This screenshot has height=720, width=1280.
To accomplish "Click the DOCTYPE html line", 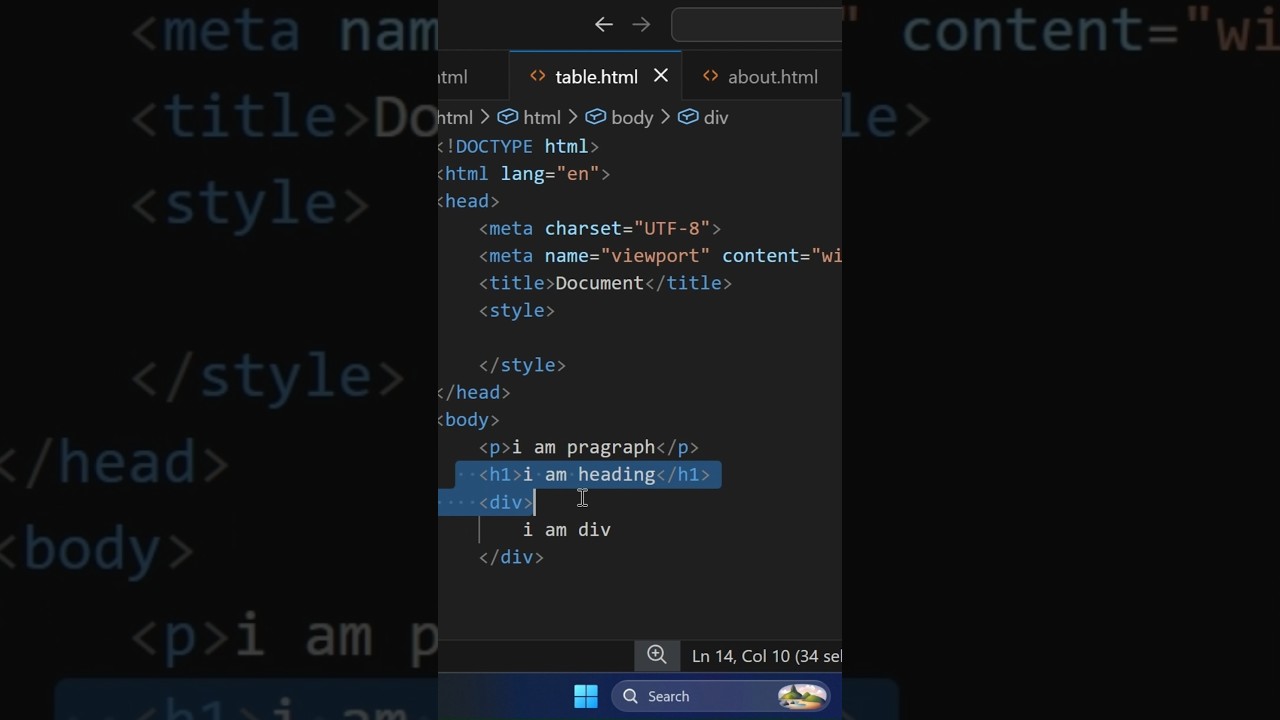I will click(519, 146).
